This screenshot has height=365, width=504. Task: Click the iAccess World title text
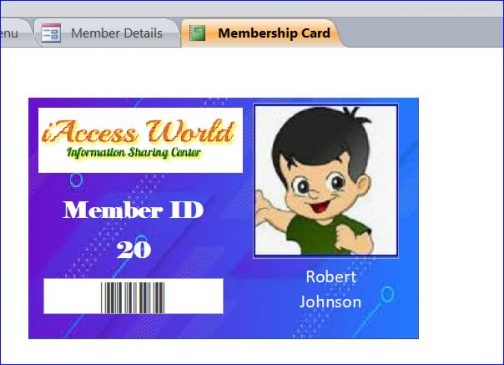coord(139,131)
